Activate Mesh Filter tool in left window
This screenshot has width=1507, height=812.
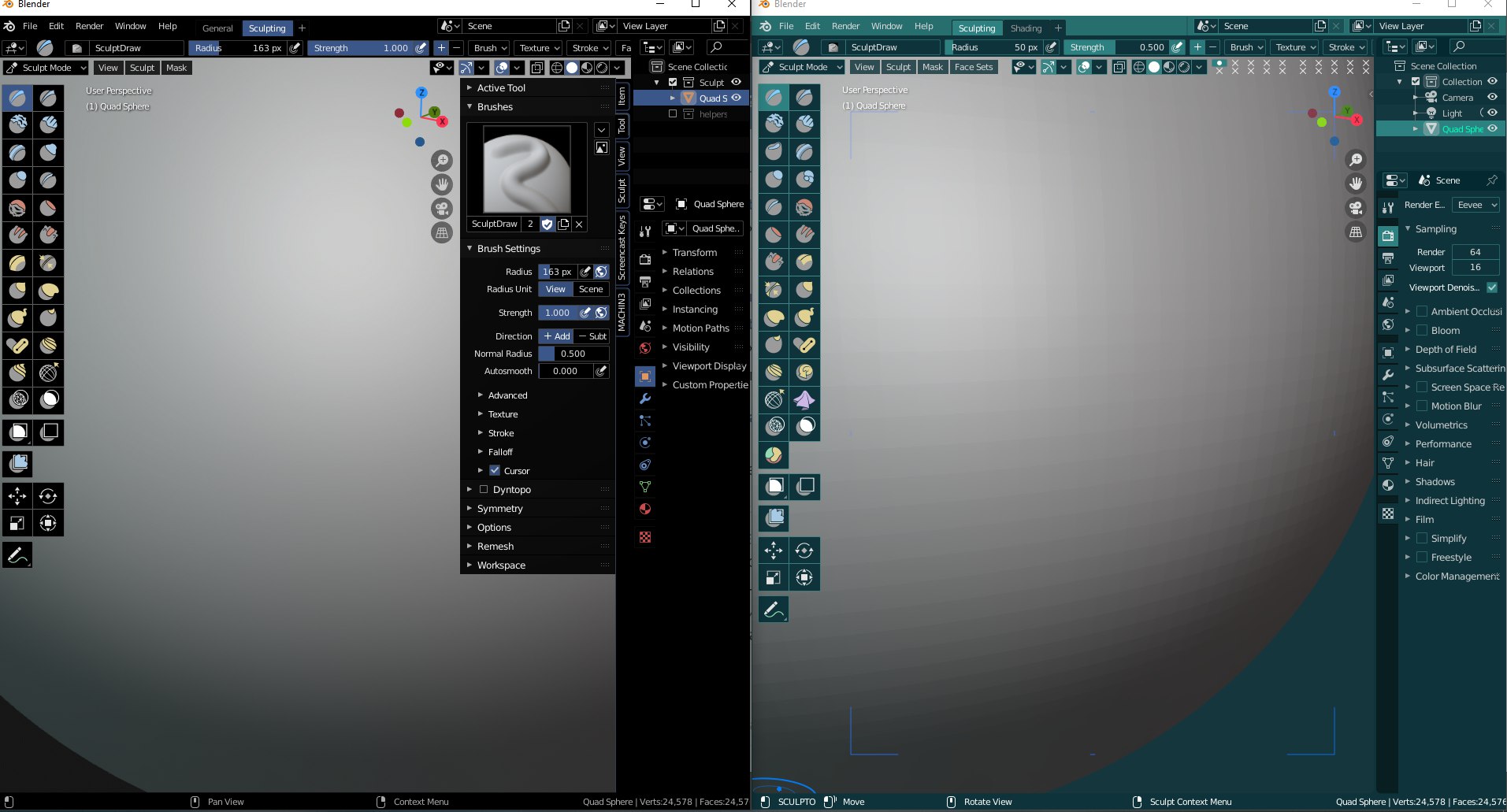(x=18, y=463)
